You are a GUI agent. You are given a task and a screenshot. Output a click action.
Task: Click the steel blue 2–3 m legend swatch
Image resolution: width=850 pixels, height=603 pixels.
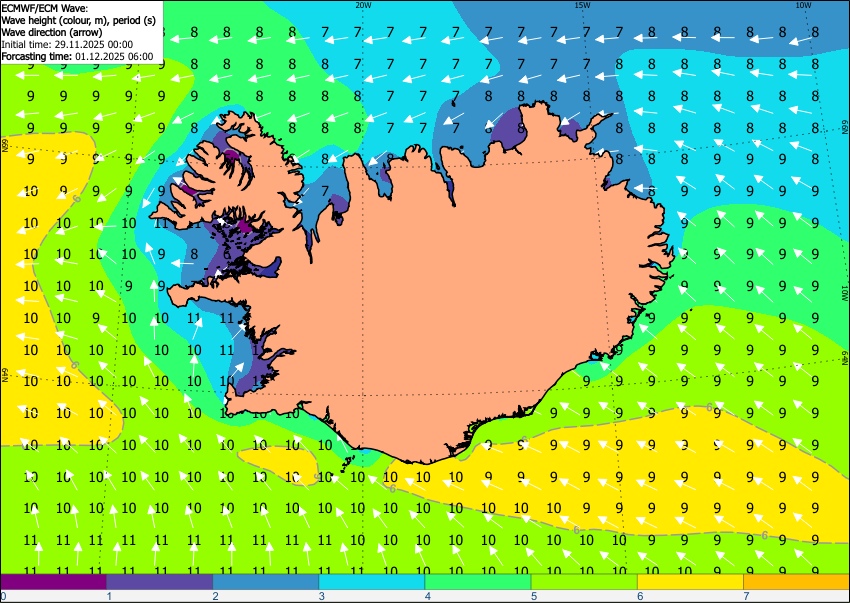pos(266,581)
